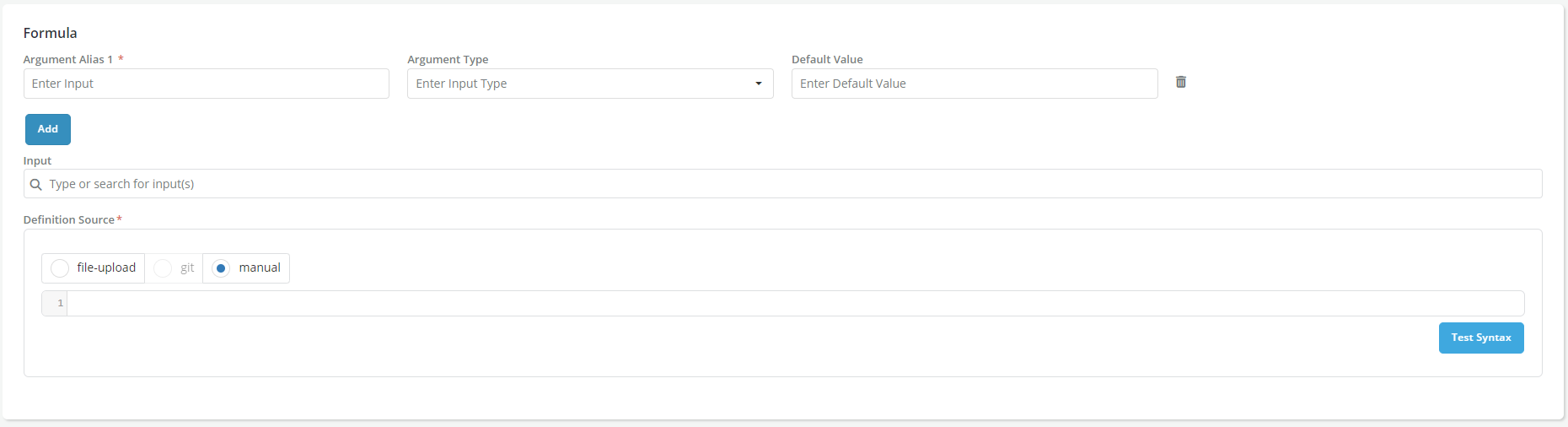Viewport: 1568px width, 427px height.
Task: Click line number 1 in editor gutter
Action: pos(60,303)
